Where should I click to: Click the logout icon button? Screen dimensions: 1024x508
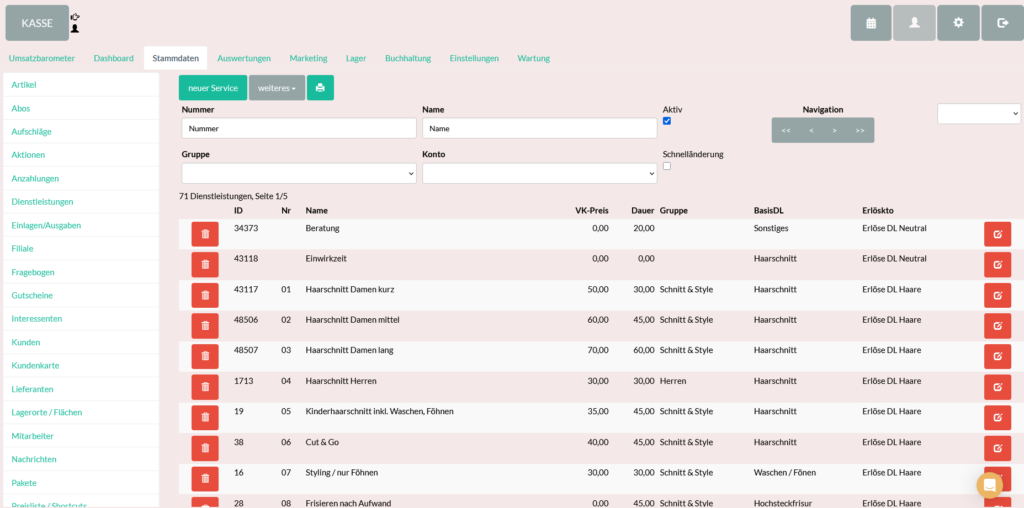click(1002, 23)
